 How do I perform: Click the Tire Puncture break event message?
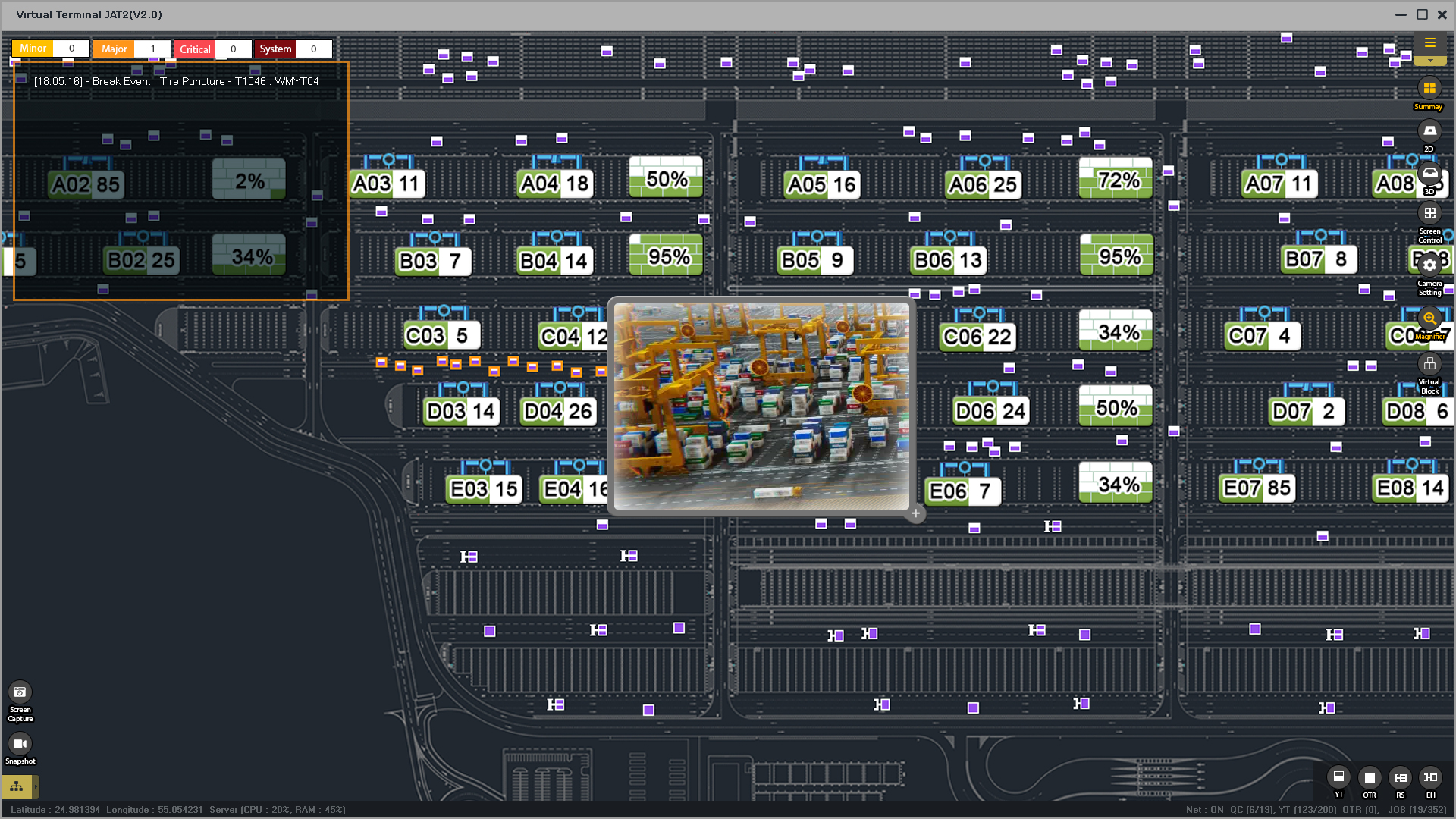[x=176, y=81]
